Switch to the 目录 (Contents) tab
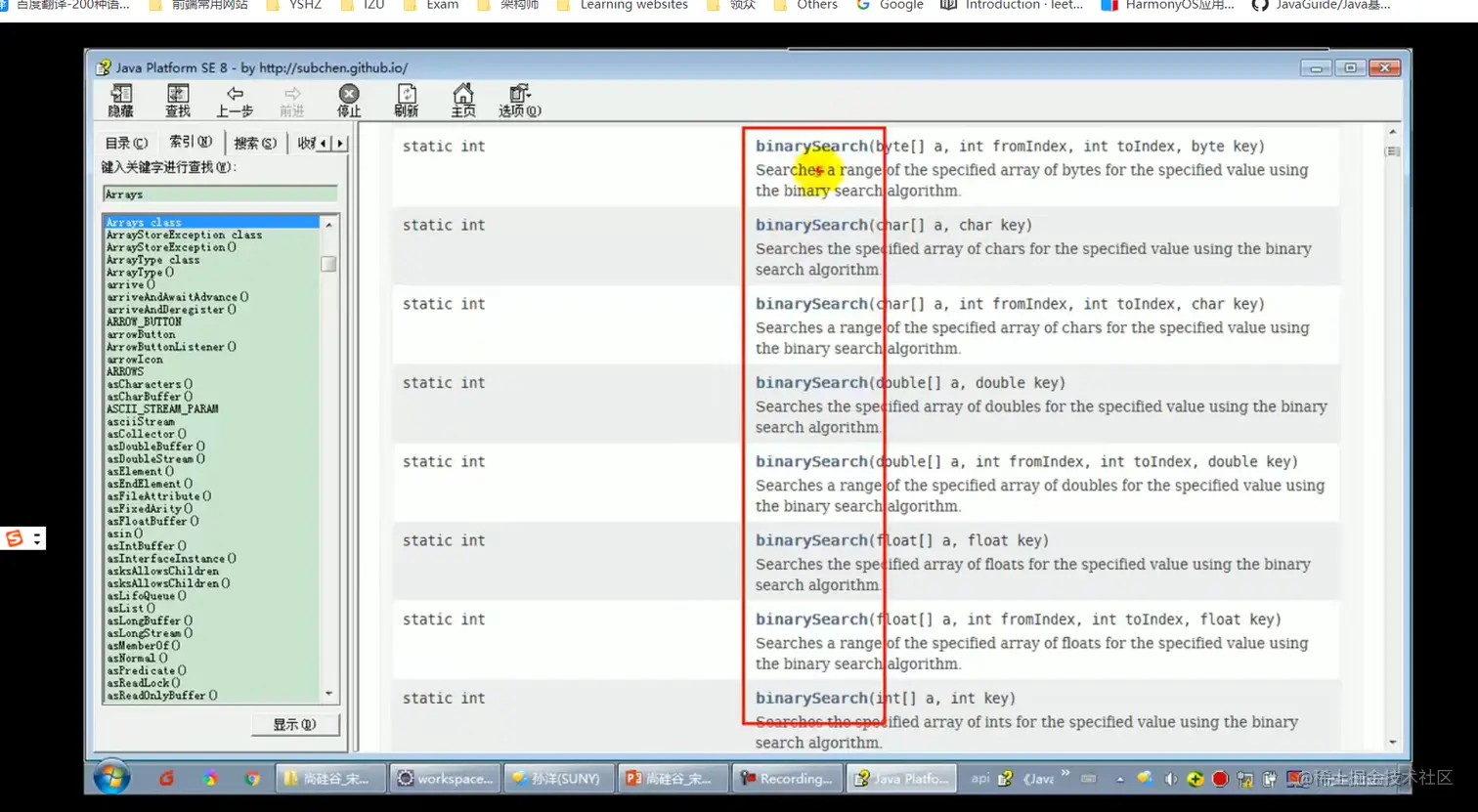This screenshot has width=1478, height=812. point(126,144)
